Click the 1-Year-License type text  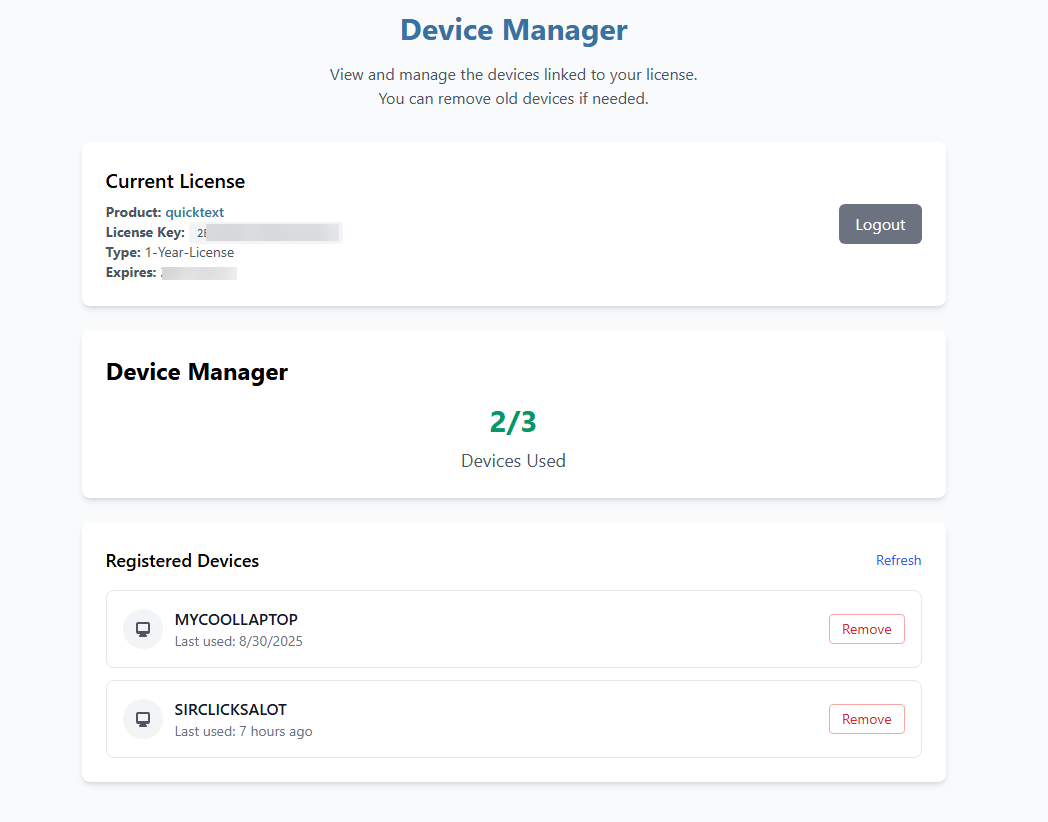(x=189, y=252)
